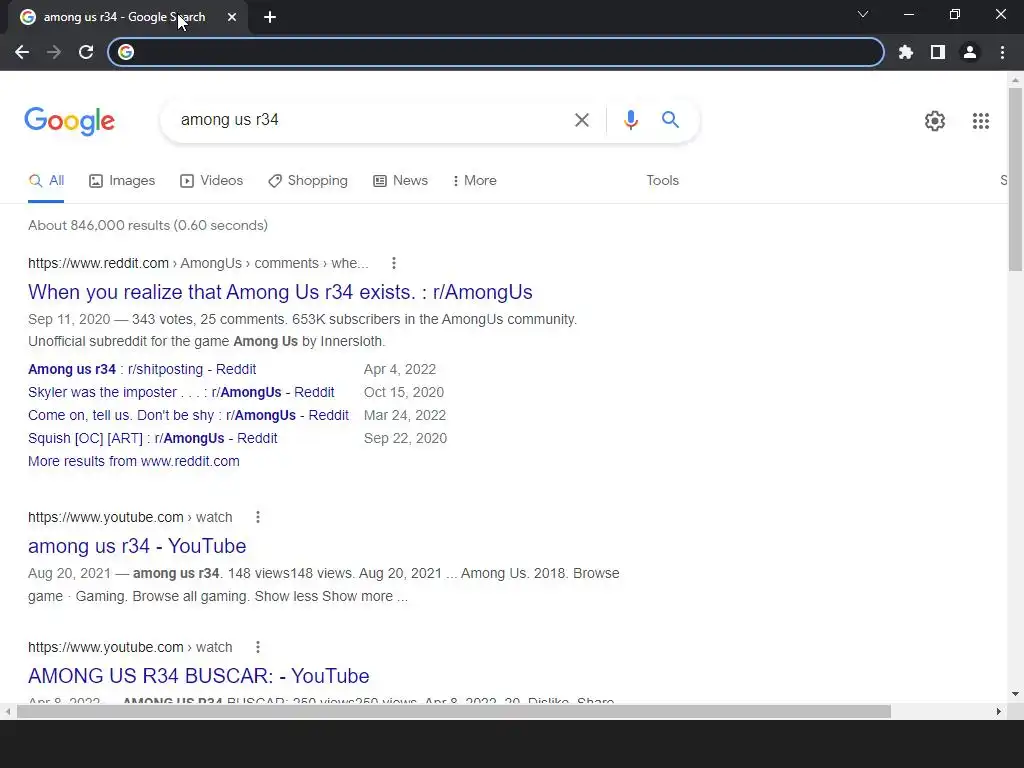Open the Chrome profile avatar icon
1024x768 pixels.
coord(970,52)
